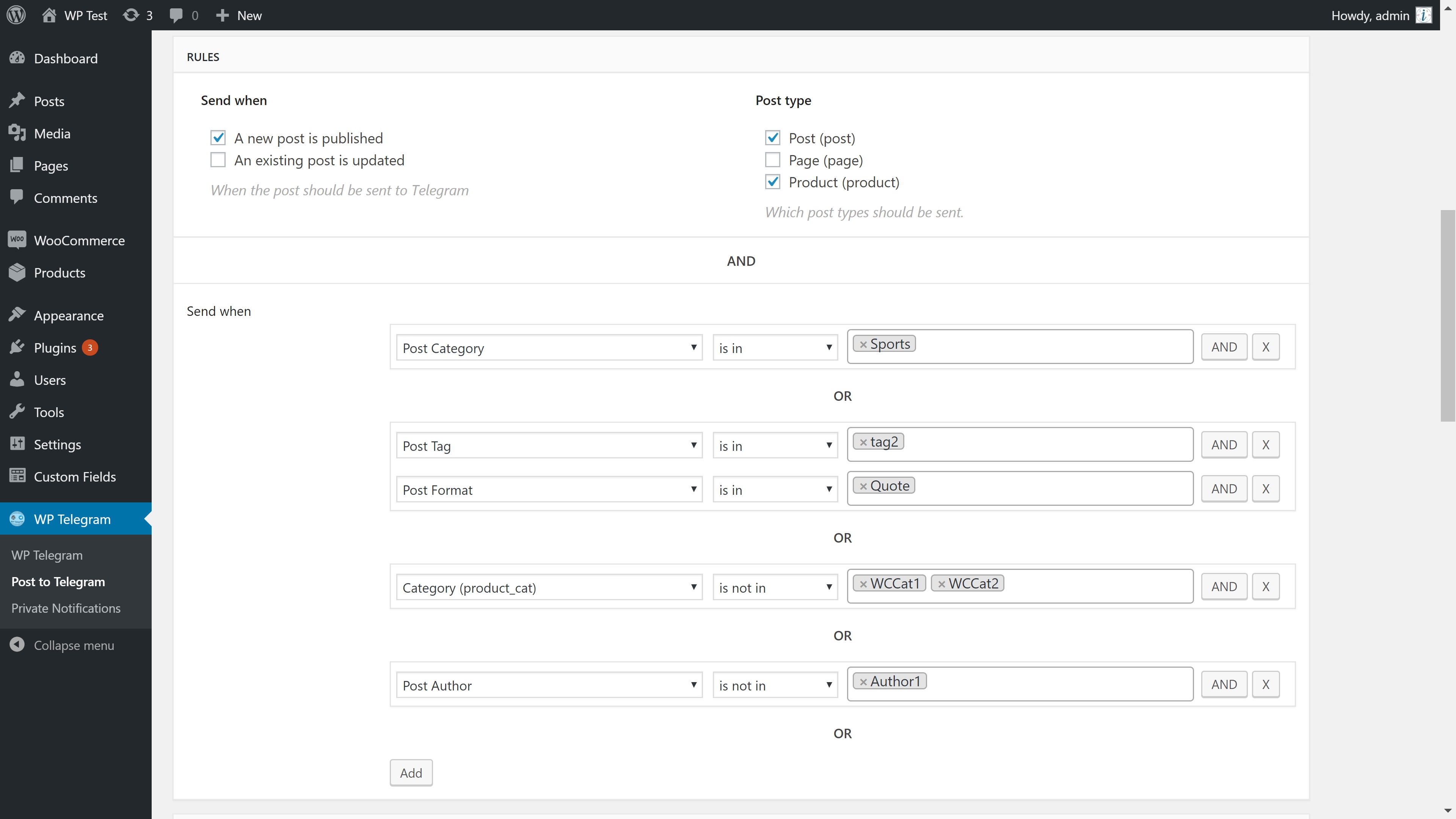This screenshot has width=1456, height=819.
Task: Click the comments bubble icon in admin bar
Action: [176, 15]
